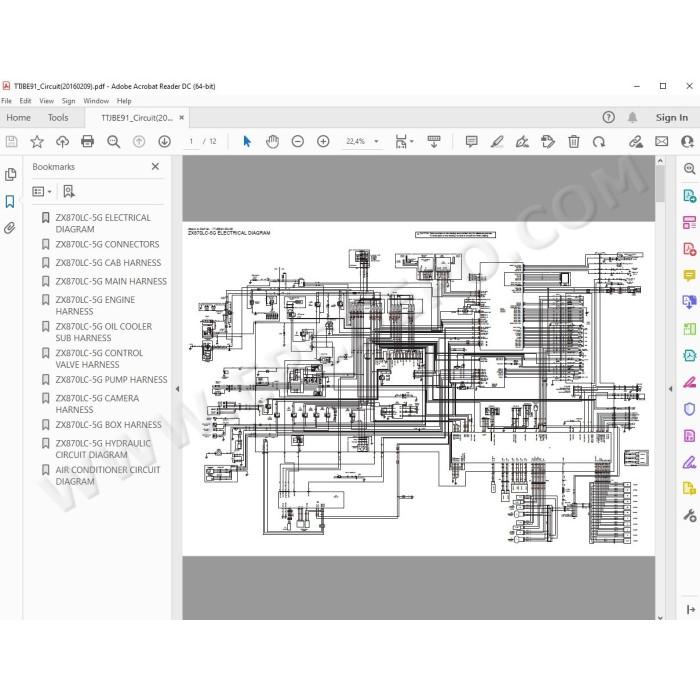This screenshot has height=700, width=700.
Task: Open the View menu
Action: (46, 101)
